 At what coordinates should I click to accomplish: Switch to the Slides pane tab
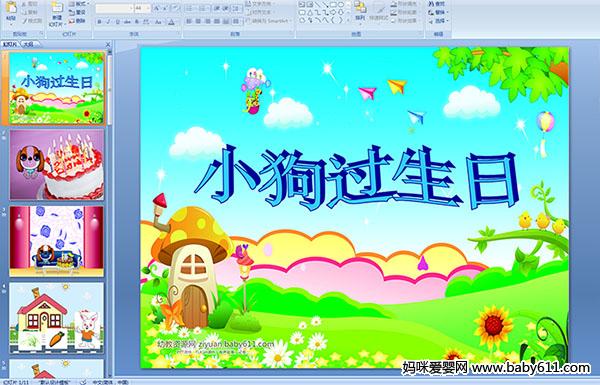10,44
